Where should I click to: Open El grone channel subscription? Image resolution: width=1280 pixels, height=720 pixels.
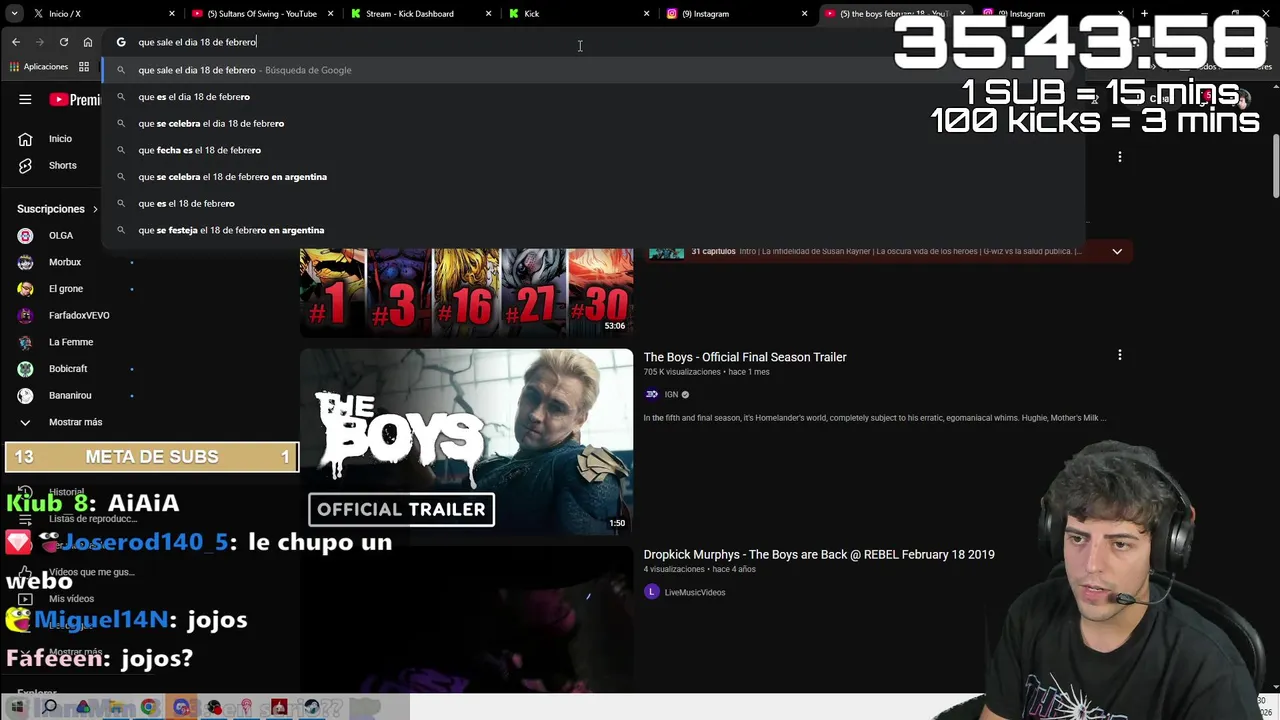tap(66, 289)
